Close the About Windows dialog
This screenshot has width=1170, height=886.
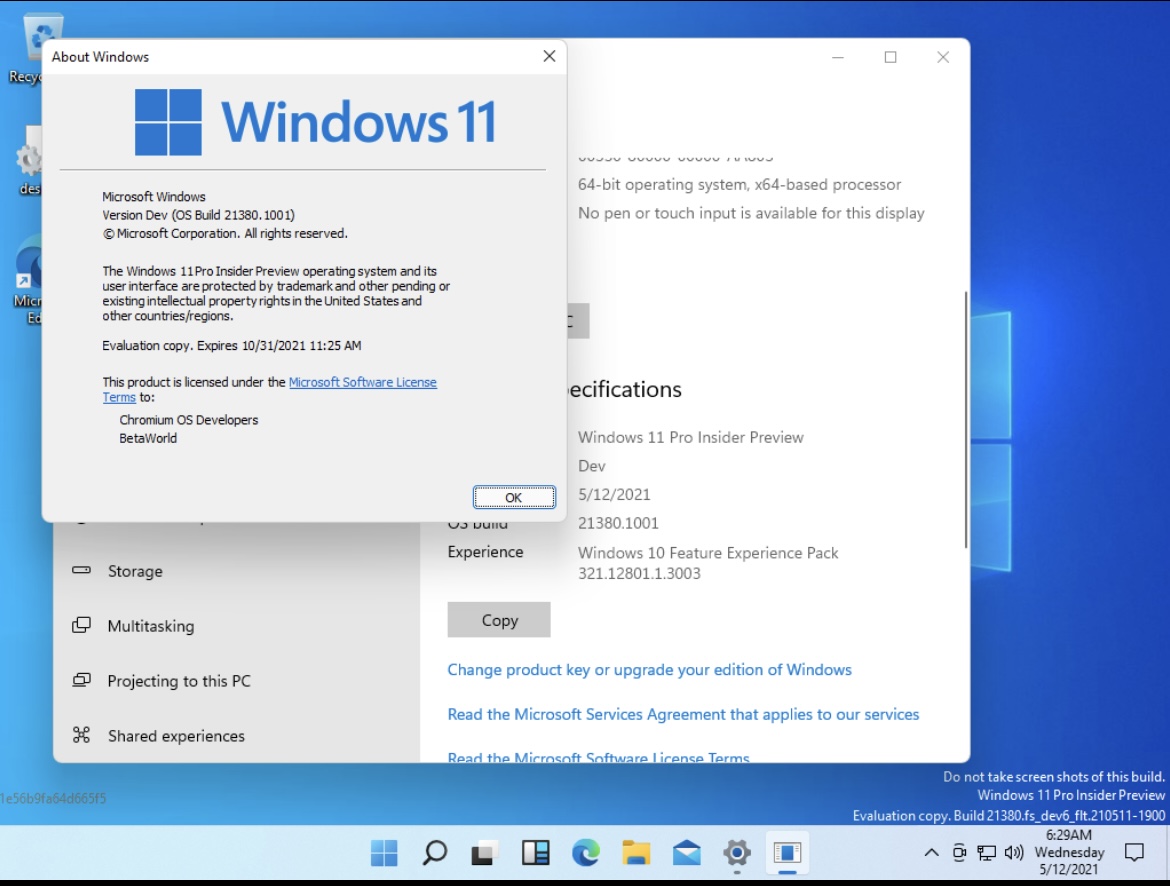click(549, 56)
